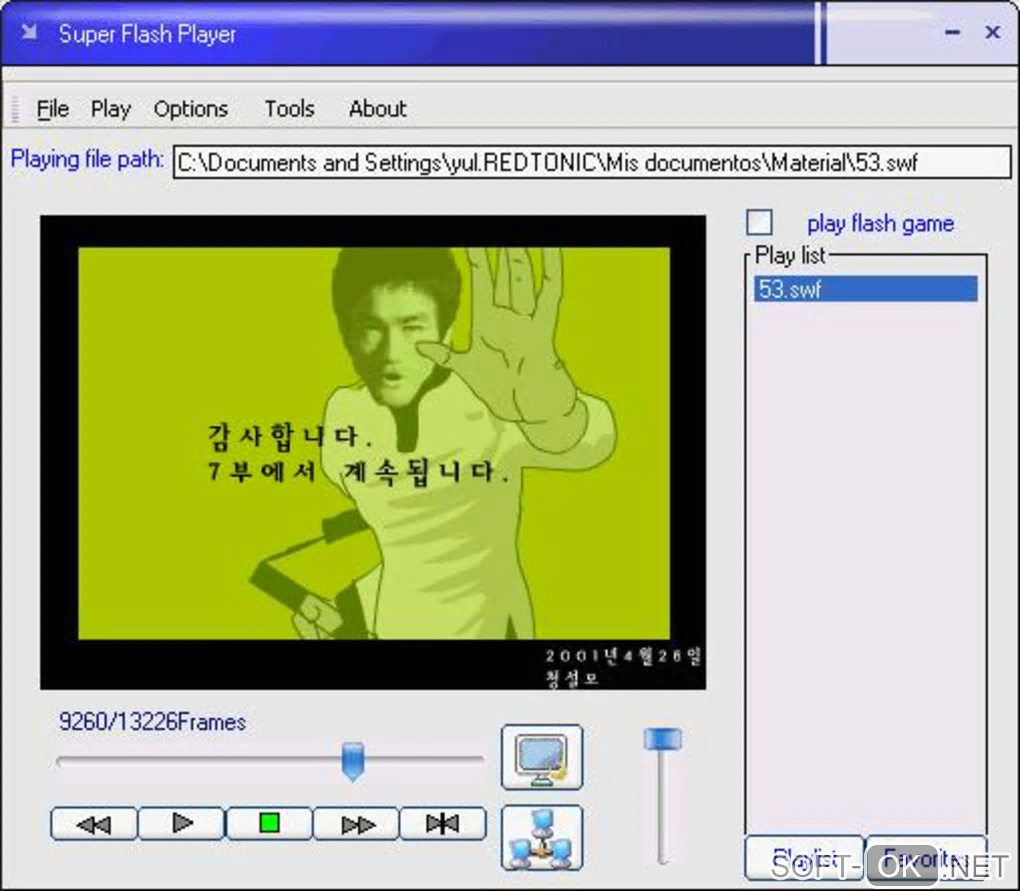Image resolution: width=1020 pixels, height=891 pixels.
Task: Click the 9260/13226Frames counter text
Action: [152, 722]
